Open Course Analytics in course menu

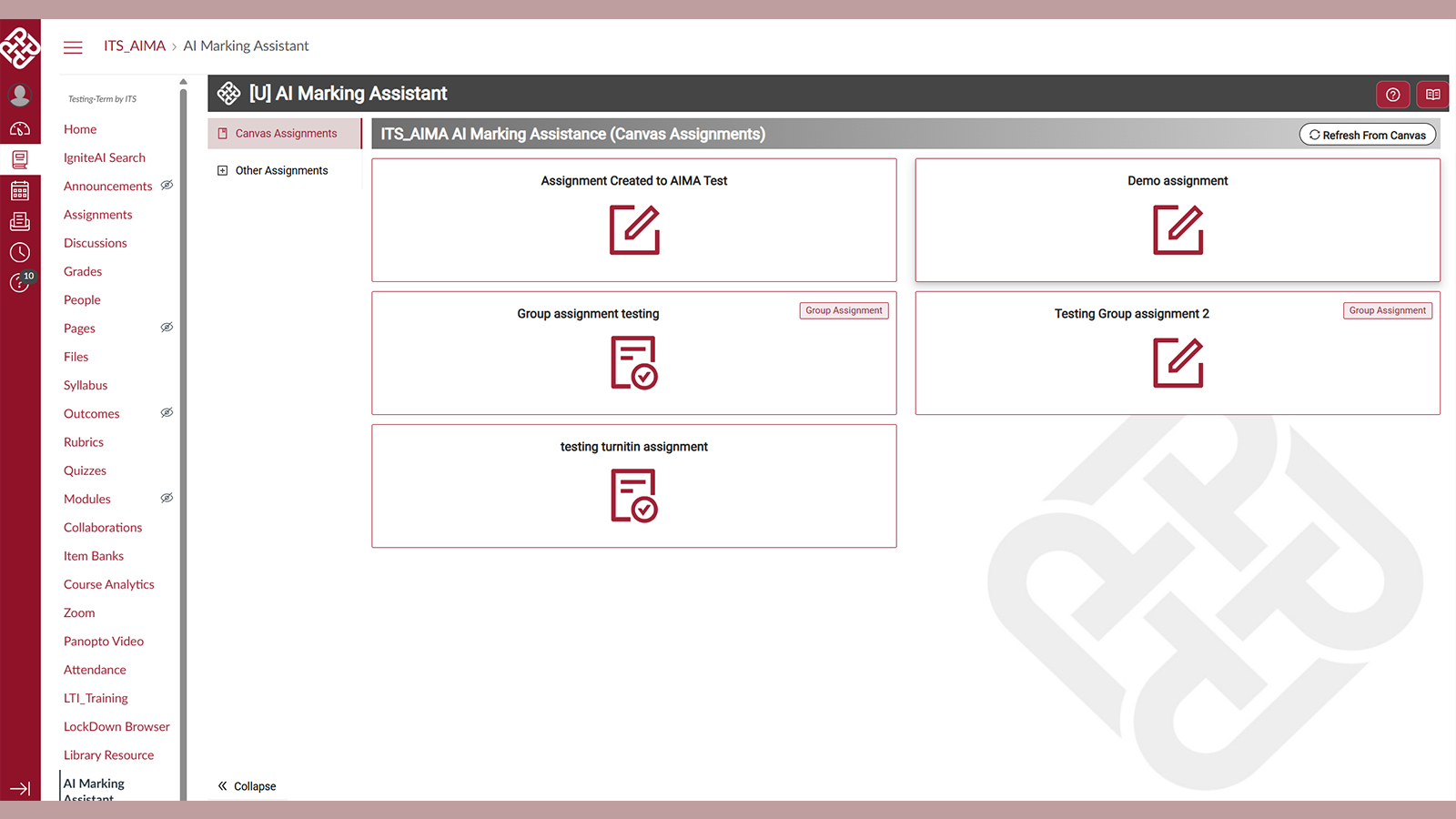(x=109, y=584)
